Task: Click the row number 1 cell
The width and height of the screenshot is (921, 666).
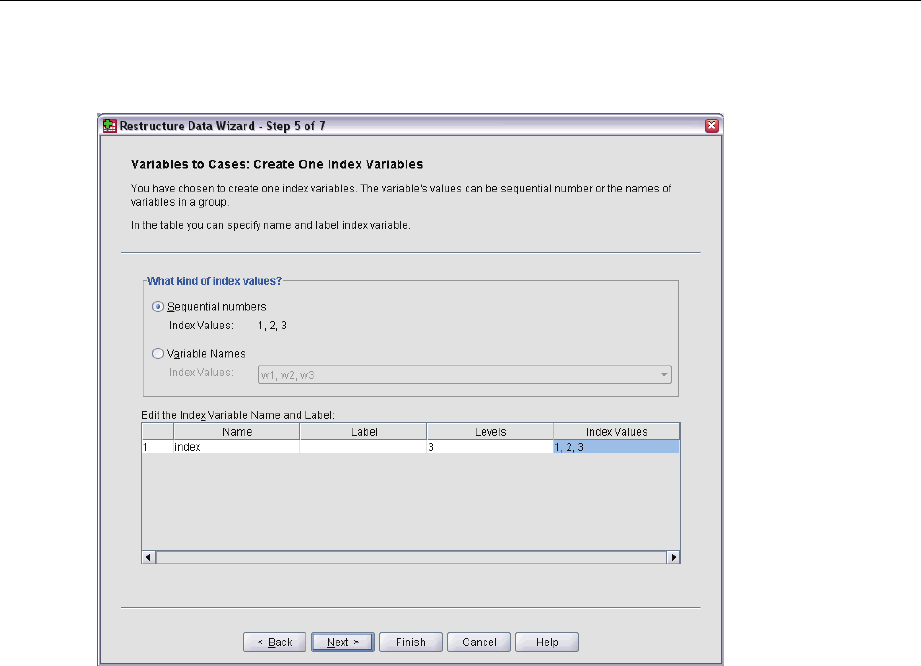Action: click(157, 447)
